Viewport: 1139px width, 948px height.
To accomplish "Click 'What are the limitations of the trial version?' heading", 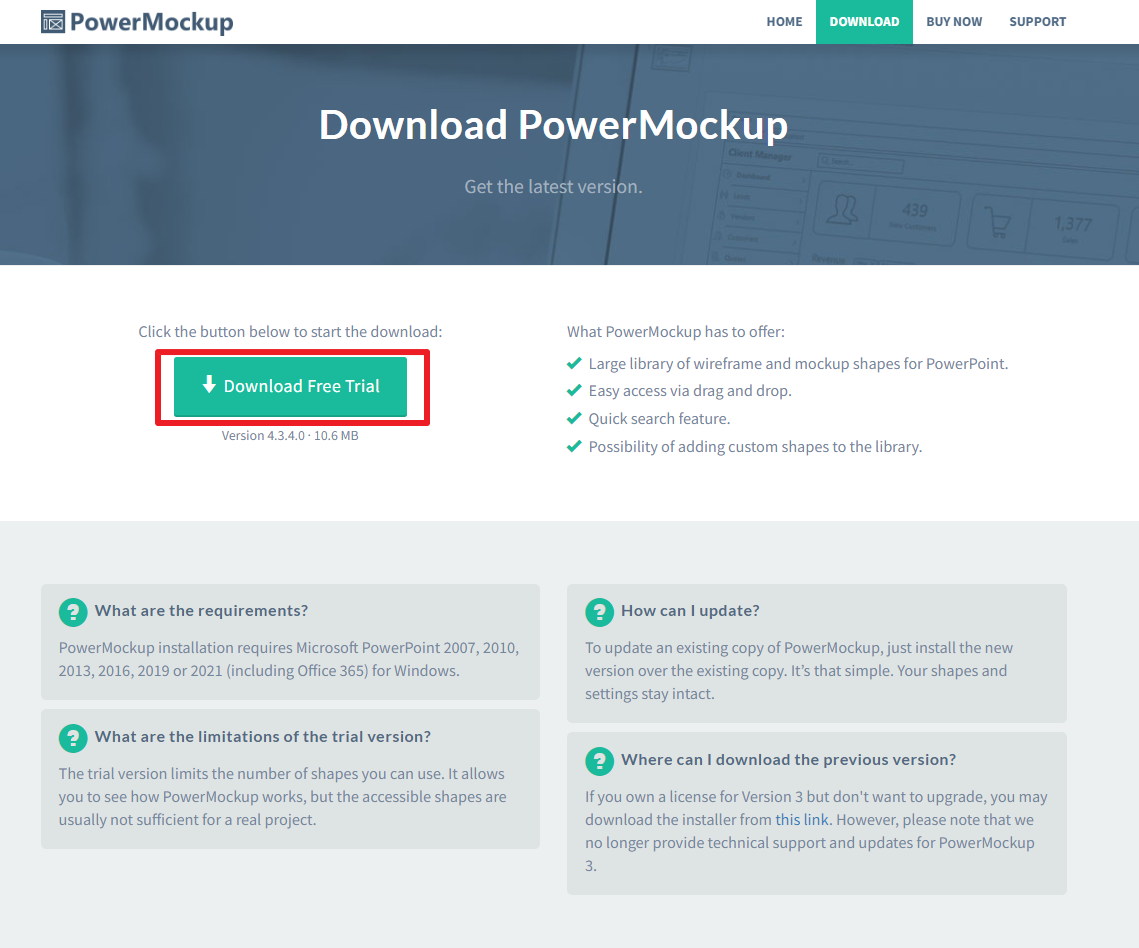I will click(x=262, y=737).
